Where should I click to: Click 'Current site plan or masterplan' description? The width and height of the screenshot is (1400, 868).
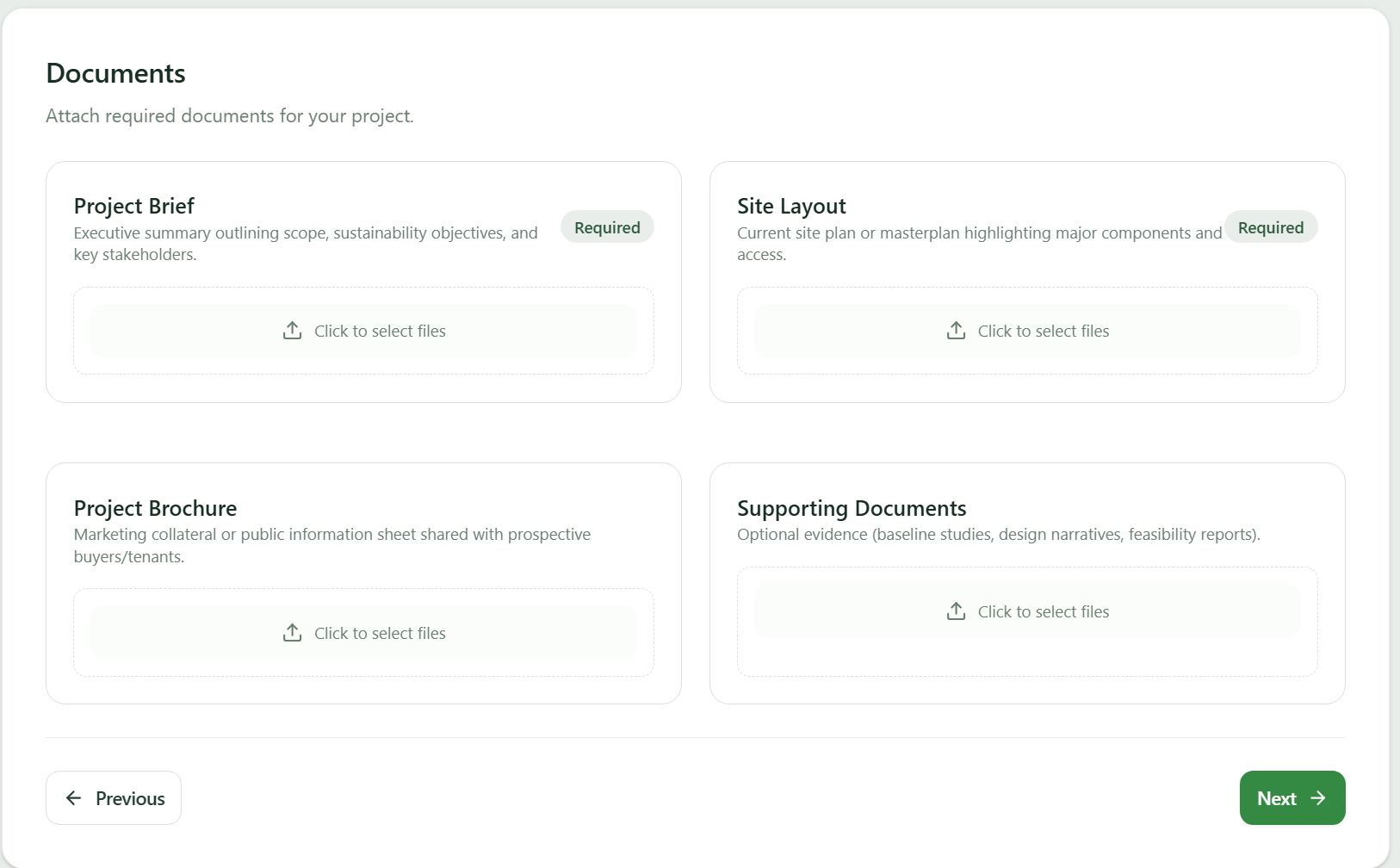coord(980,244)
